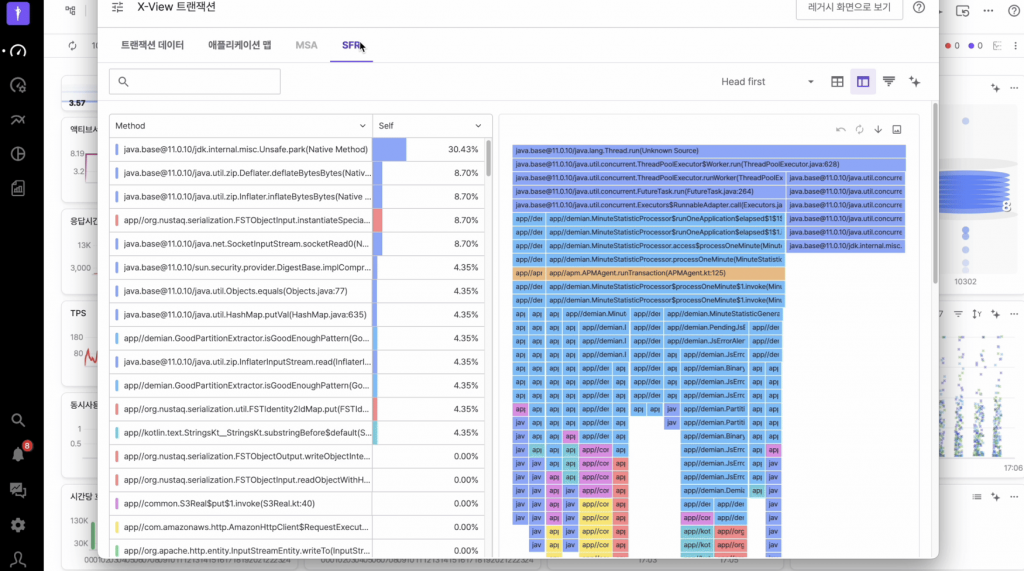Export flame graph as image
Viewport: 1024px width, 571px height.
point(897,129)
